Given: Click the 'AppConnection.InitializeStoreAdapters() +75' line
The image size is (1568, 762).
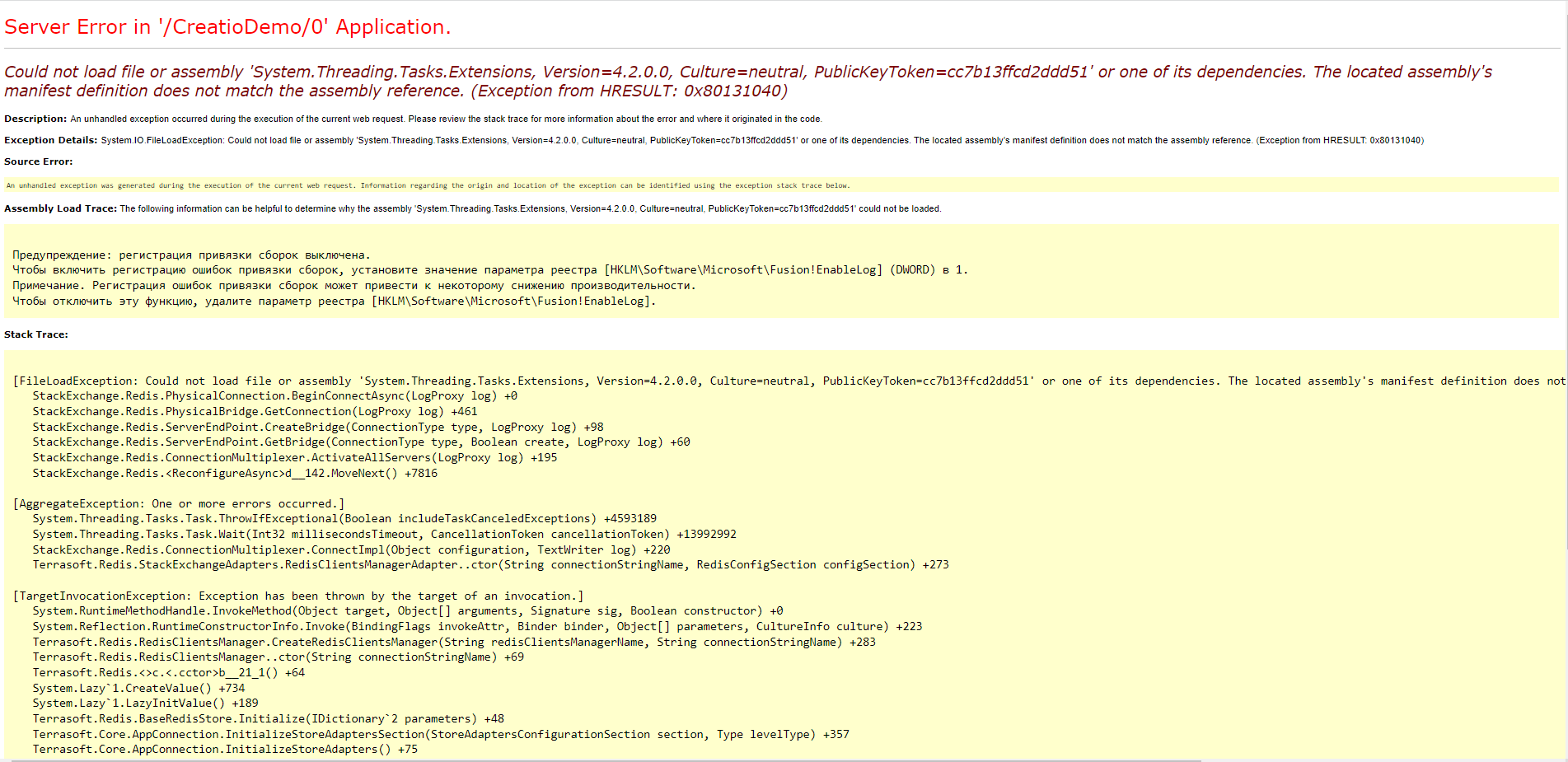Looking at the screenshot, I should tap(226, 750).
